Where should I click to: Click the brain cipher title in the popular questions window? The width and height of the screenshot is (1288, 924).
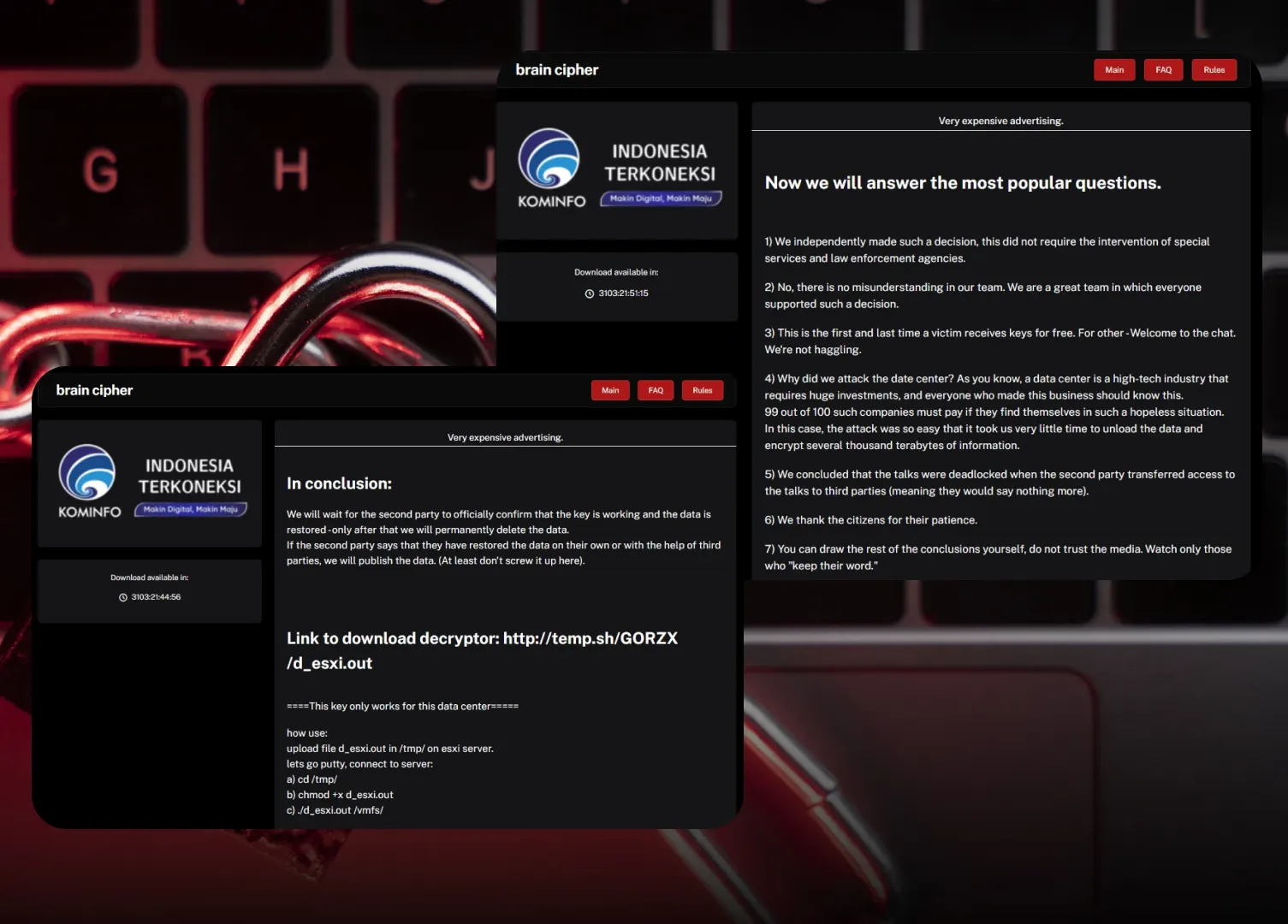[x=556, y=70]
